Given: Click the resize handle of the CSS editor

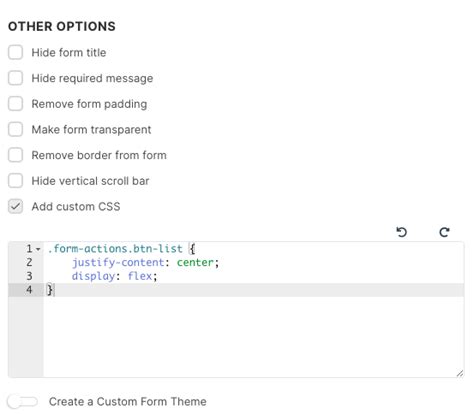Looking at the screenshot, I should tap(460, 374).
